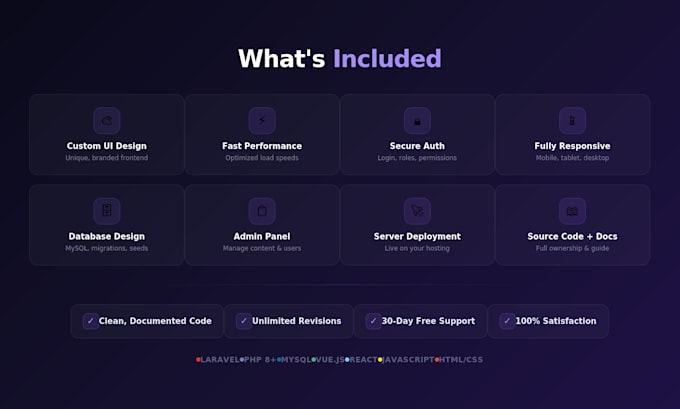Screen dimensions: 680x409
Task: Click the Database Design icon
Action: tap(107, 211)
